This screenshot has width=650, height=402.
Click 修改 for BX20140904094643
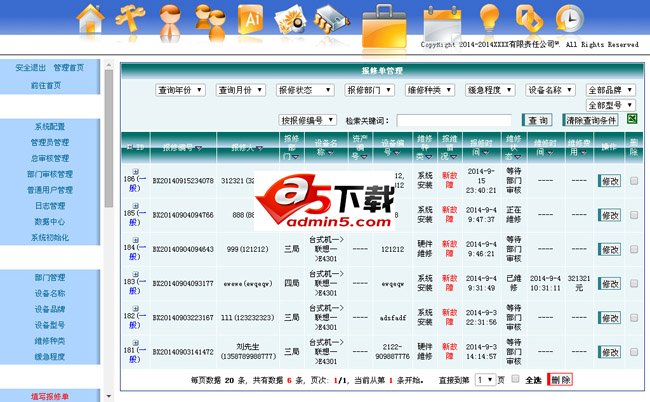pyautogui.click(x=609, y=249)
